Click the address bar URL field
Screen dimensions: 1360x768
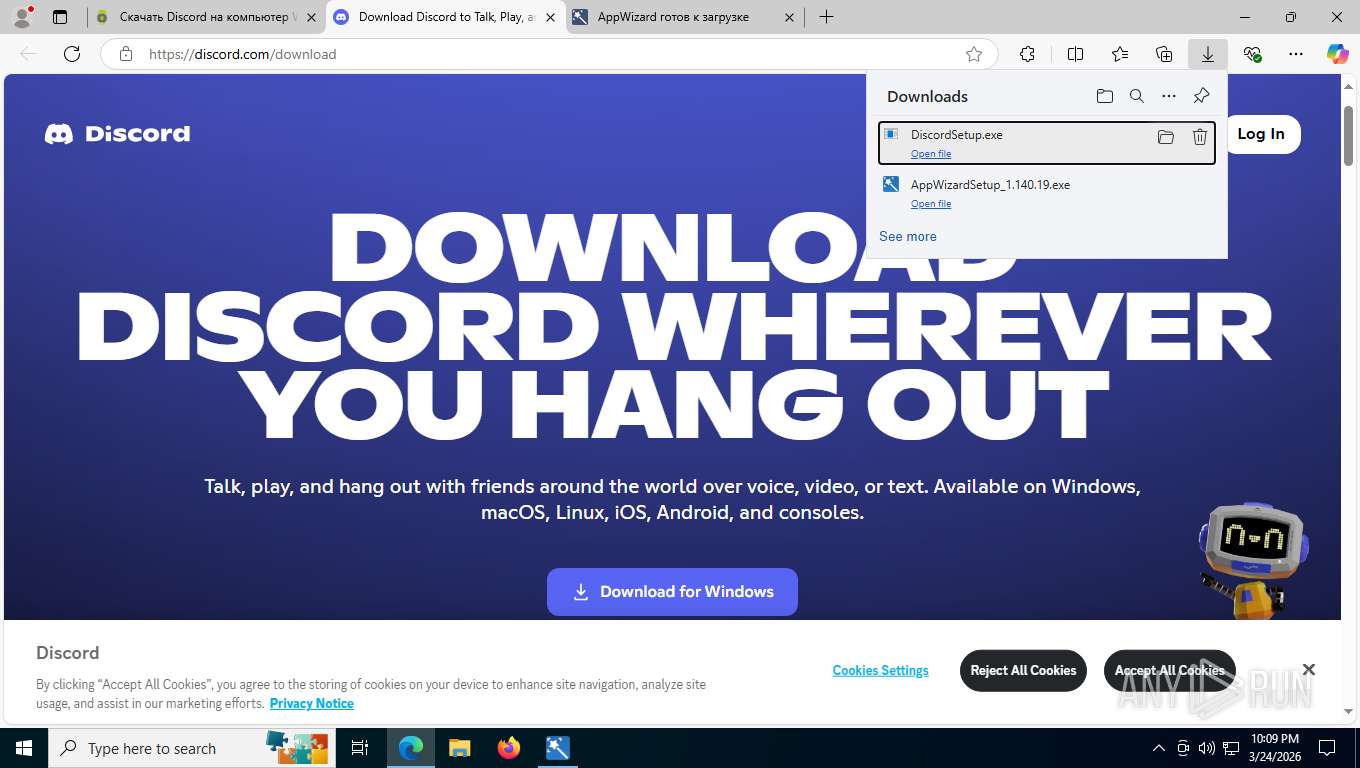tap(548, 54)
